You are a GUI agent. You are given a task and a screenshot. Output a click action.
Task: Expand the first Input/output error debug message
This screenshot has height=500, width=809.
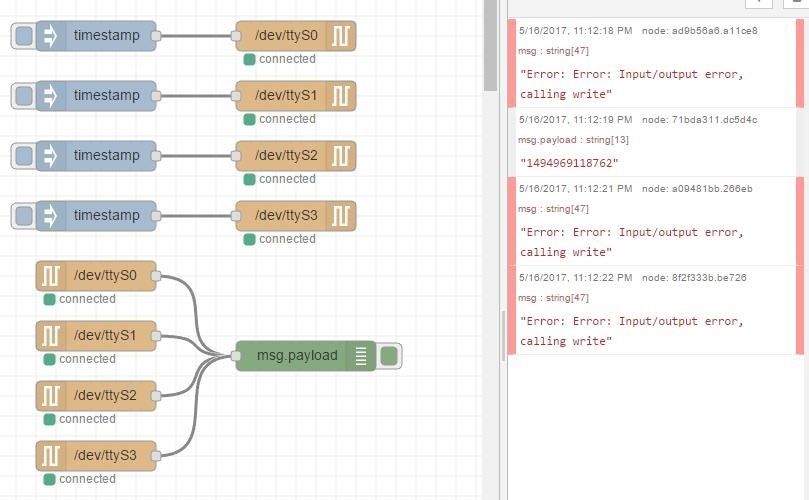pyautogui.click(x=631, y=84)
